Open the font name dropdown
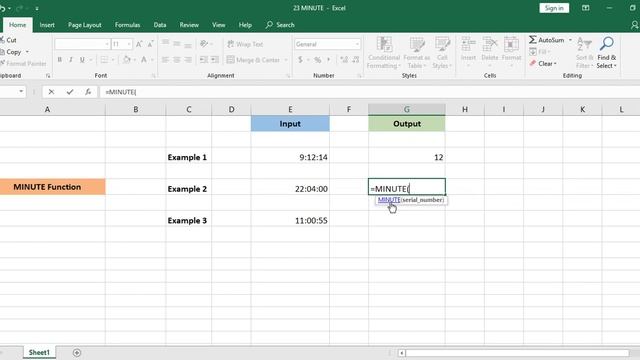This screenshot has height=360, width=640. point(107,44)
